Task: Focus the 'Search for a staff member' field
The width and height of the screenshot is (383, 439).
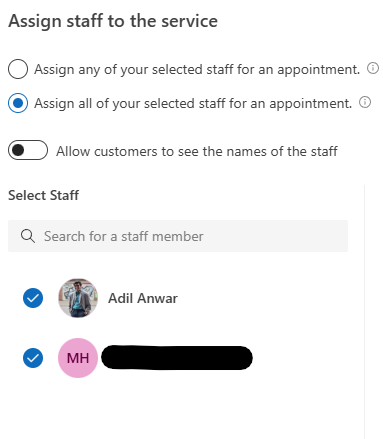Action: [178, 236]
